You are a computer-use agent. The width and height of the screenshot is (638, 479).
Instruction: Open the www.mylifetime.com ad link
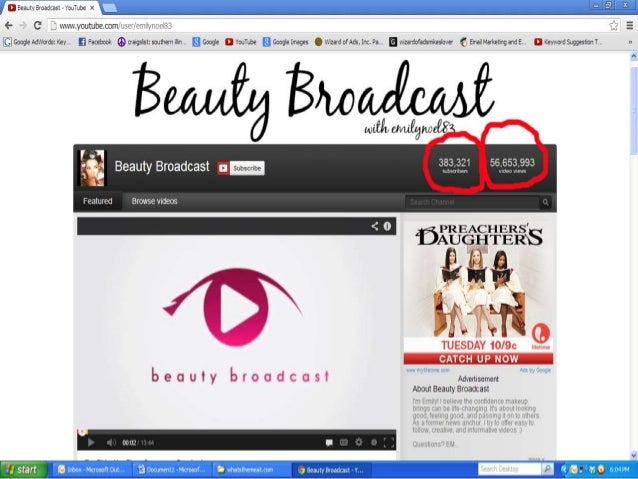[x=428, y=370]
